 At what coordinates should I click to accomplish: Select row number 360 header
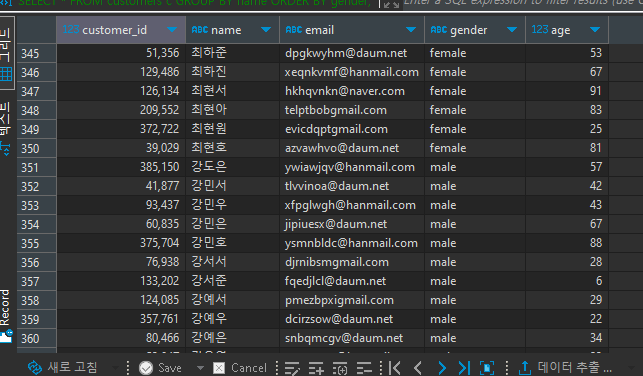coord(36,338)
